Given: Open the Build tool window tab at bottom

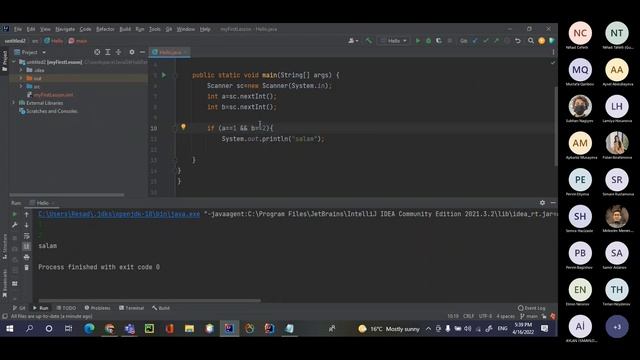Looking at the screenshot, I should [161, 308].
